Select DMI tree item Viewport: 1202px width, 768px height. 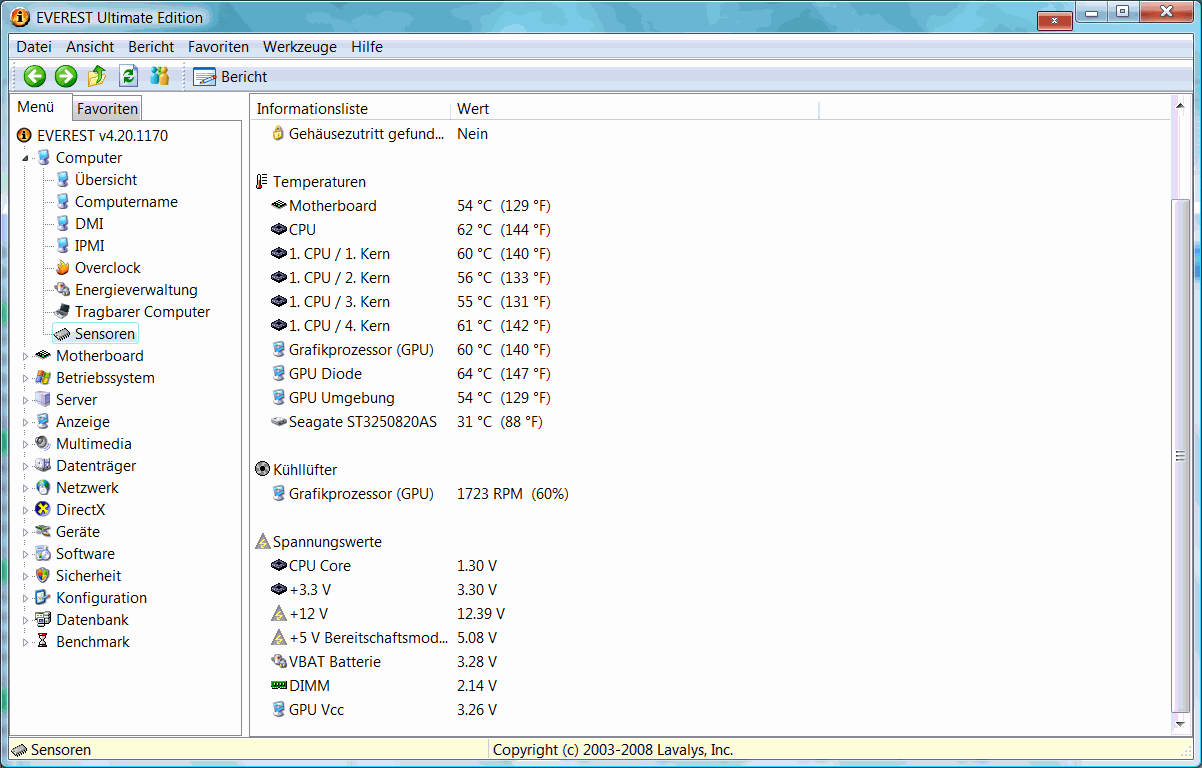click(89, 224)
